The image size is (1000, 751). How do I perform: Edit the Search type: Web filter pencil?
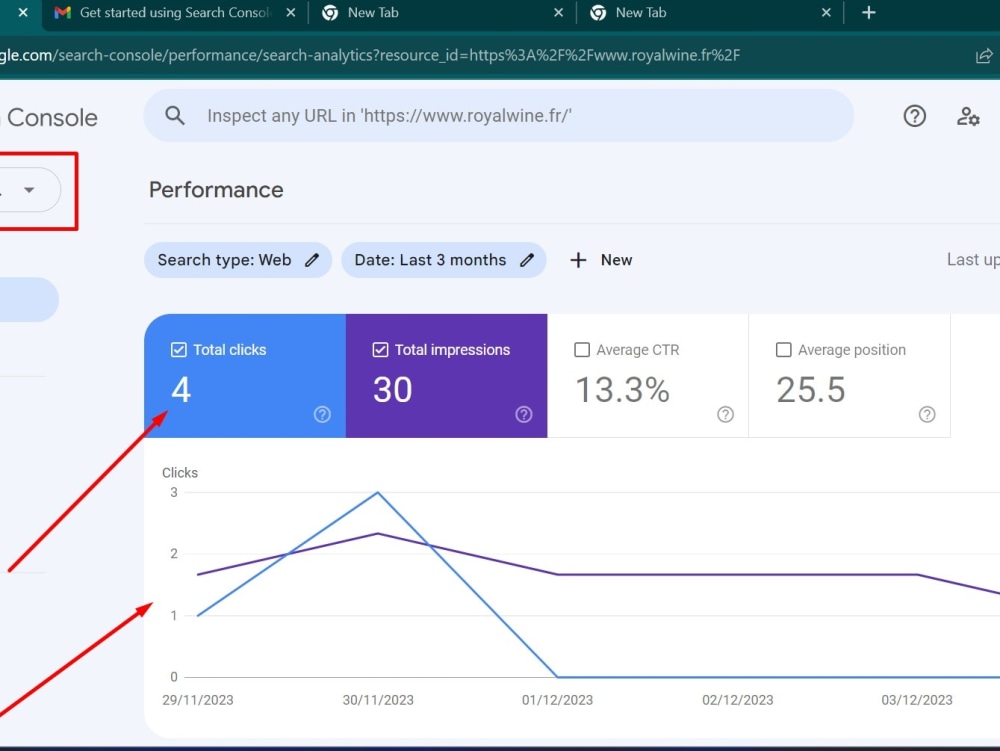point(312,260)
